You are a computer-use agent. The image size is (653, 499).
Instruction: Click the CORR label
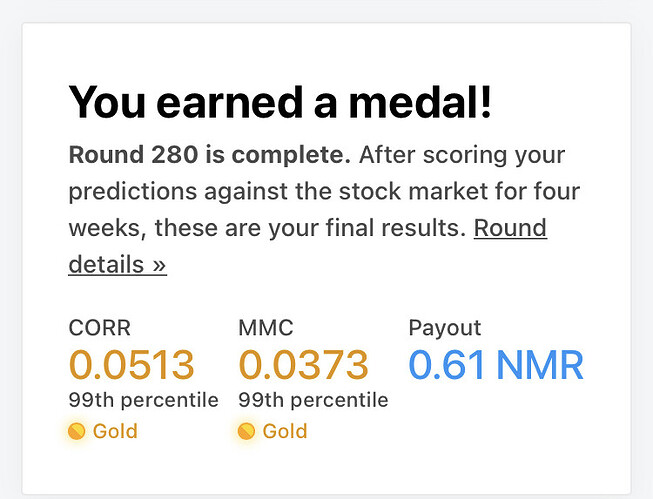click(x=100, y=328)
